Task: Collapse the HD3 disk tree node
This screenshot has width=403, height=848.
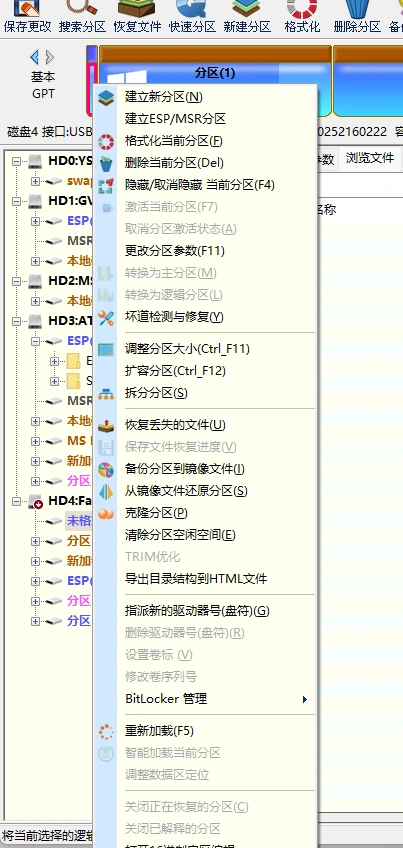Action: [x=17, y=321]
